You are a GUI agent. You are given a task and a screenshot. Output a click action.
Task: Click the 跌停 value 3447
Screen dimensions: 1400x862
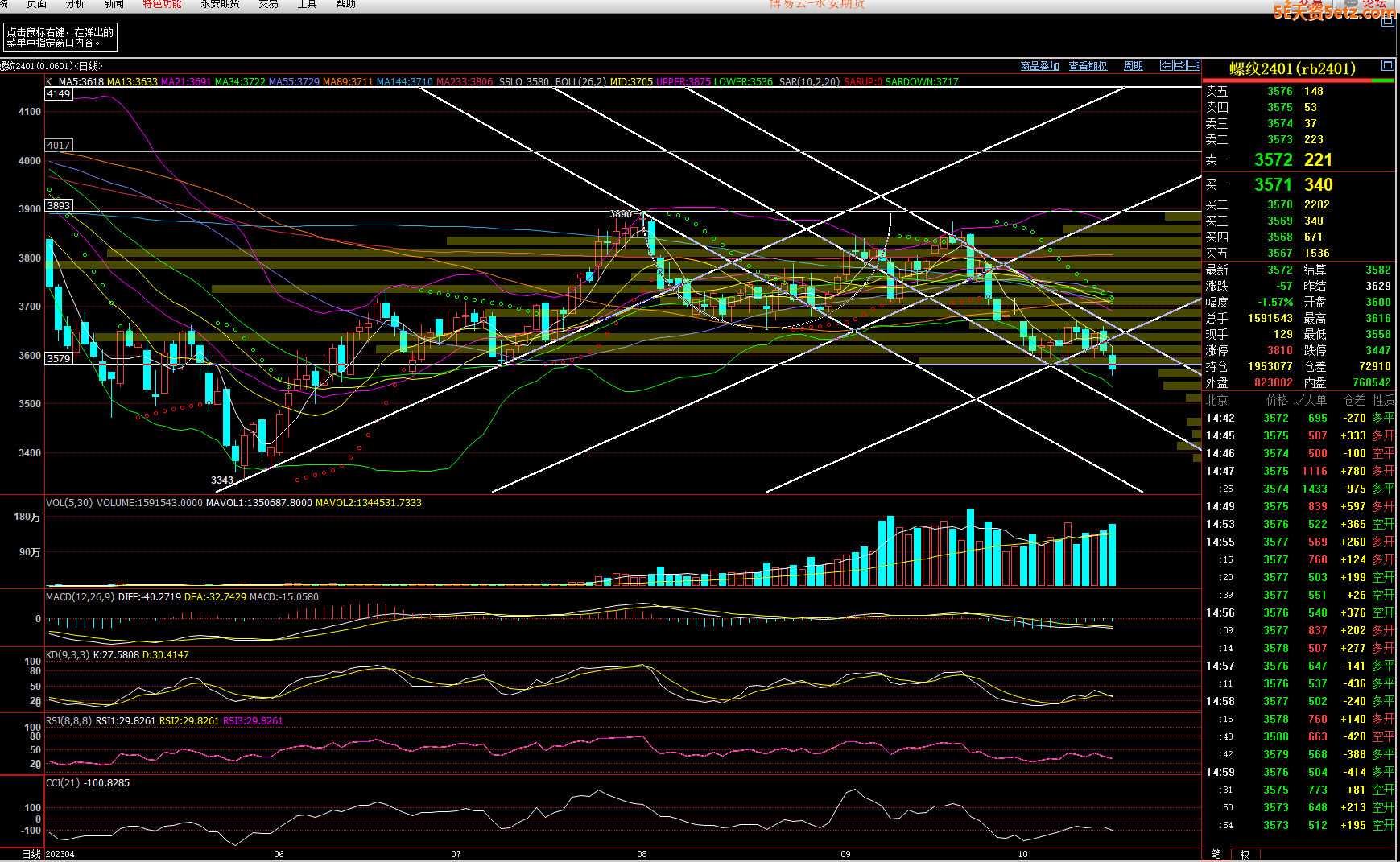click(x=1377, y=350)
